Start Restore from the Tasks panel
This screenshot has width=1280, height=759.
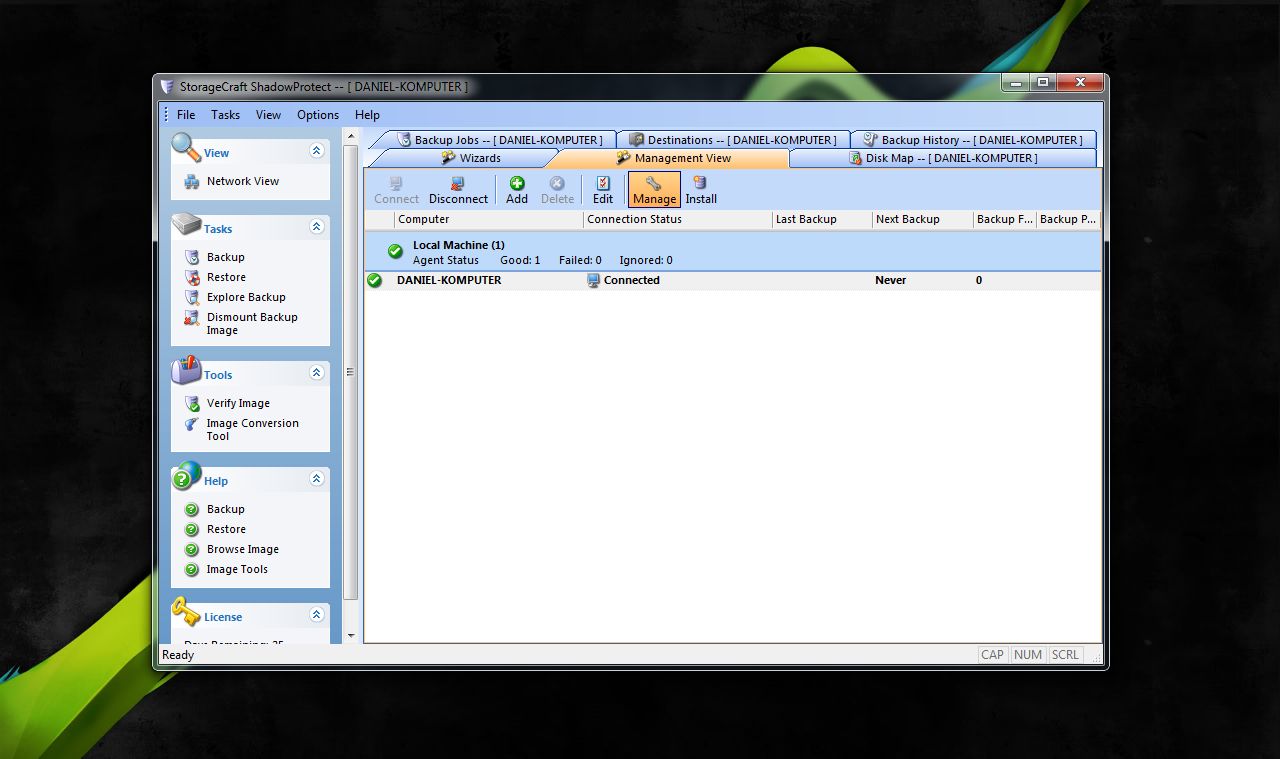226,277
